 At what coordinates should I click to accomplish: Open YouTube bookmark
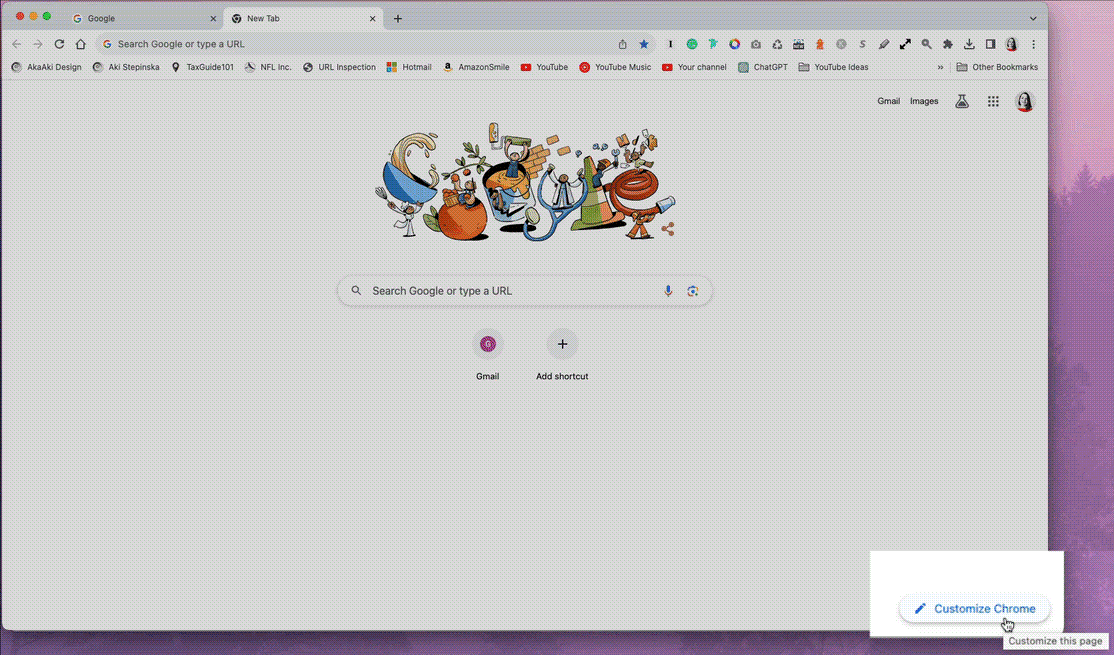click(544, 67)
